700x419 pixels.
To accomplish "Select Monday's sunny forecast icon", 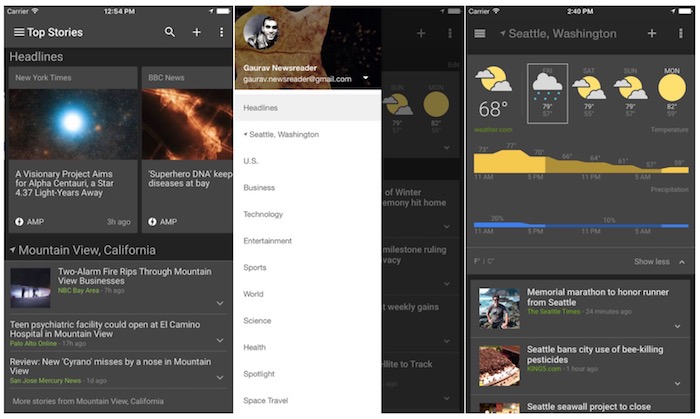I will (673, 87).
